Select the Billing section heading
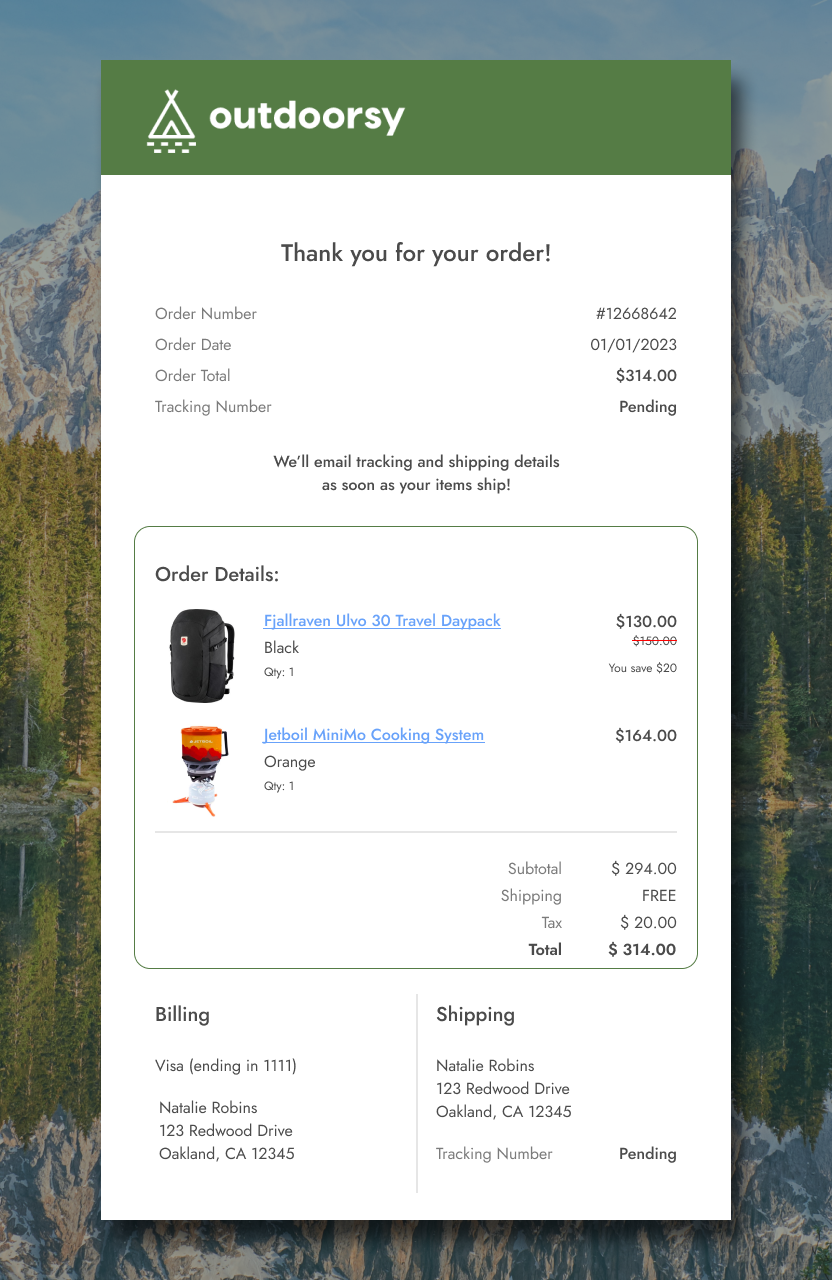 [x=182, y=1014]
